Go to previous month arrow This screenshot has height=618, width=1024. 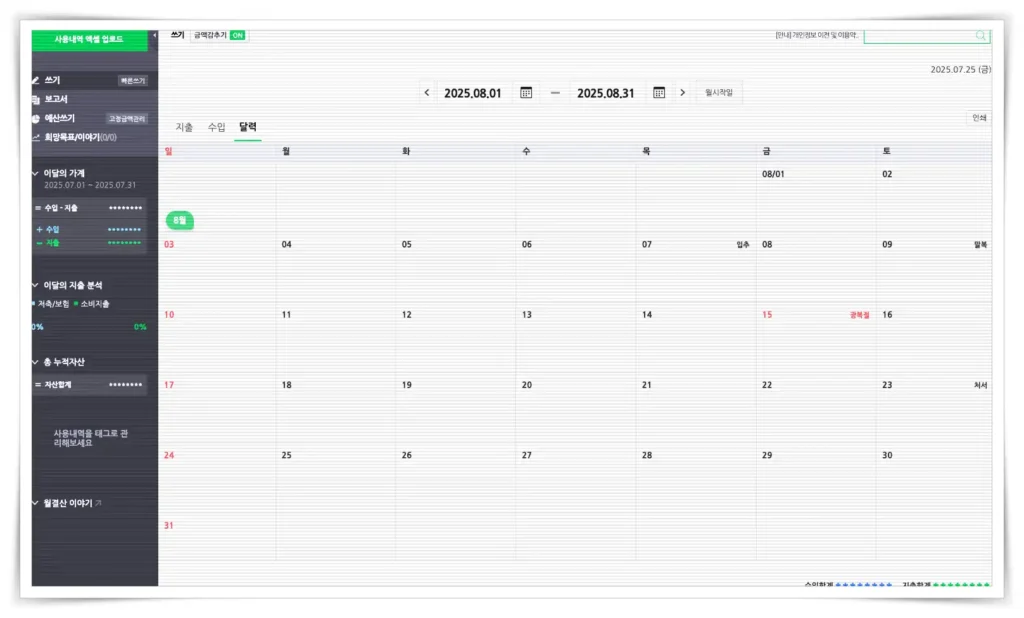(x=426, y=93)
